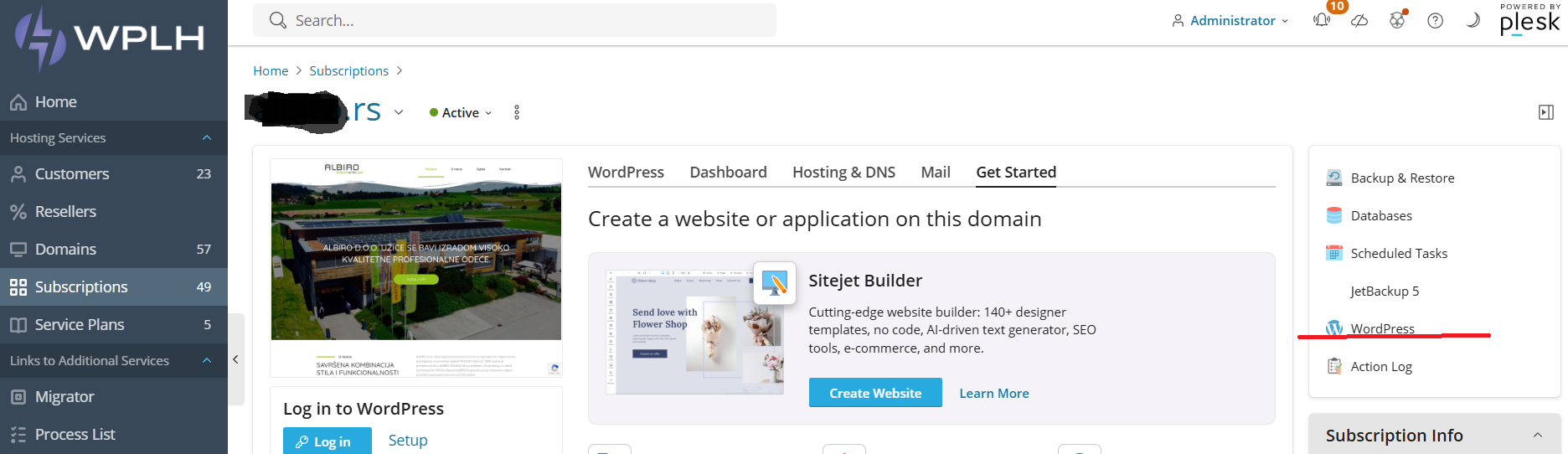The image size is (1568, 454).
Task: Click the search input field
Action: click(514, 20)
